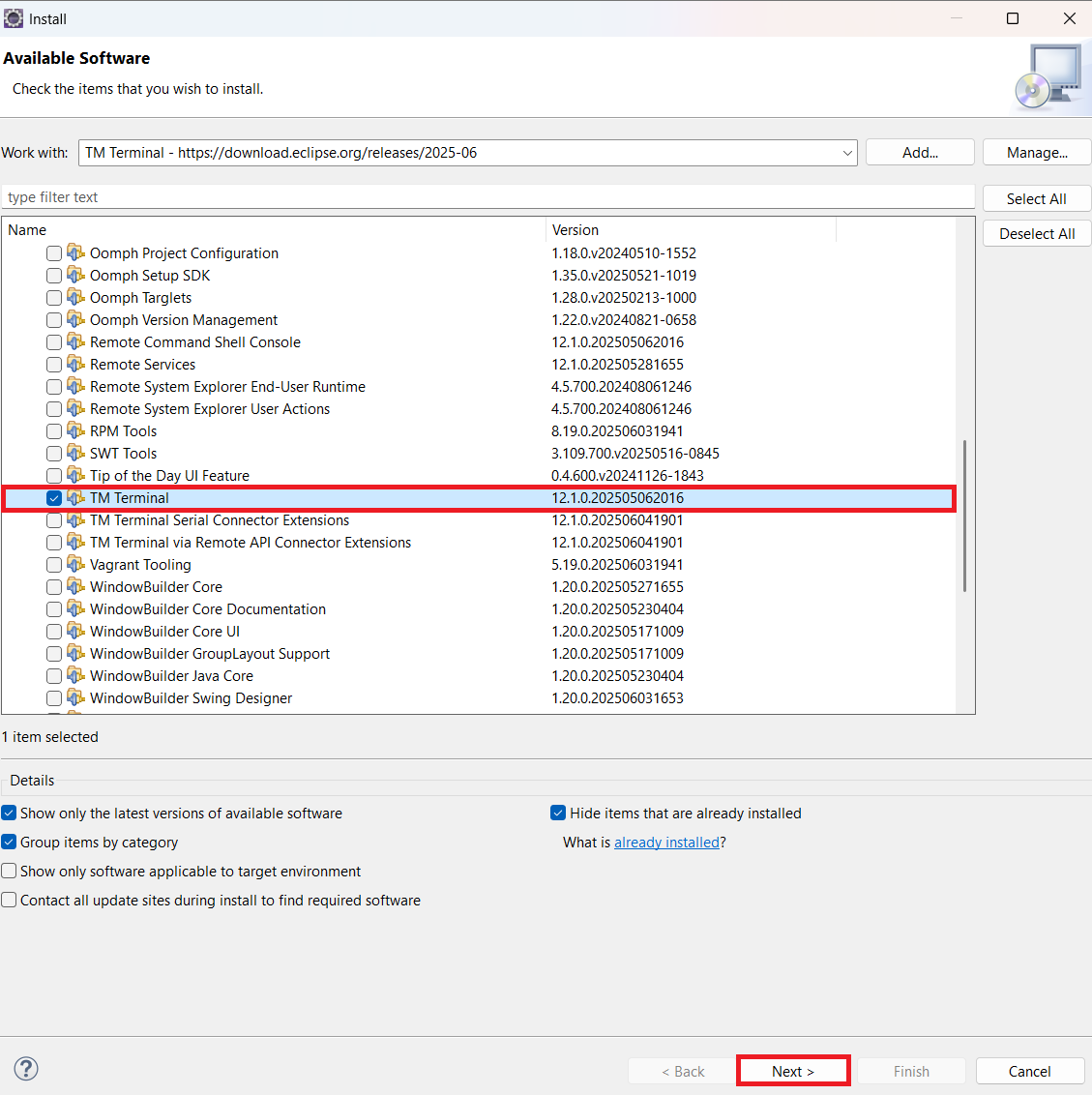This screenshot has width=1092, height=1095.
Task: Click the feature icon next to RPM Tools
Action: click(x=75, y=431)
